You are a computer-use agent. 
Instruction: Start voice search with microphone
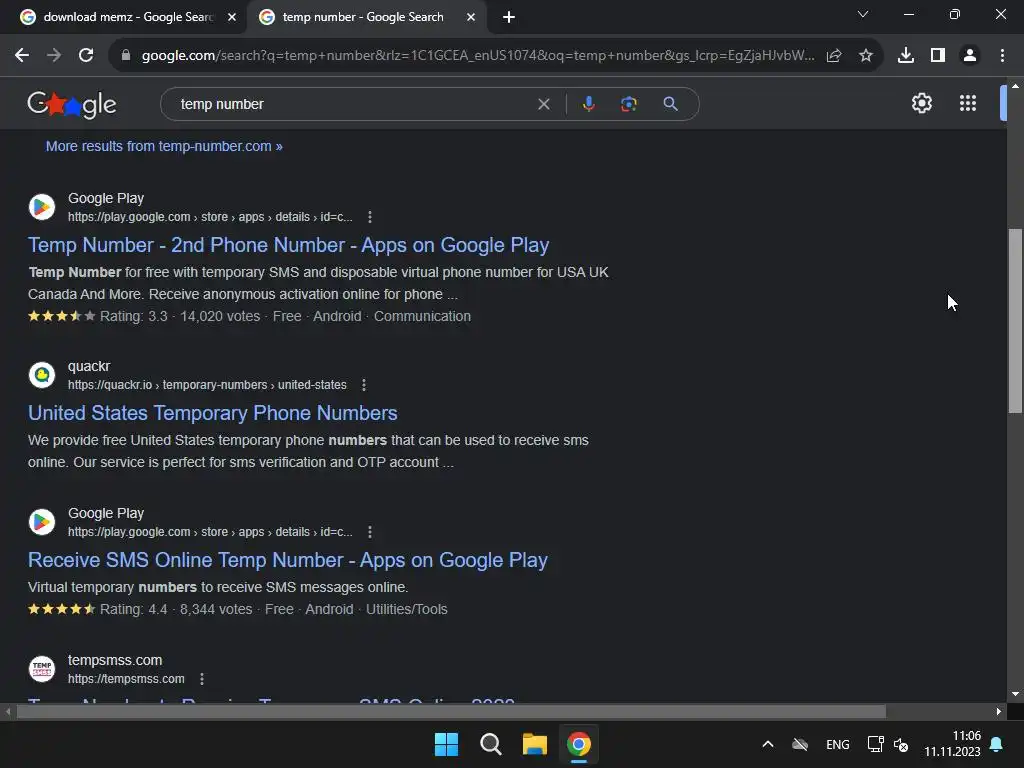click(588, 104)
